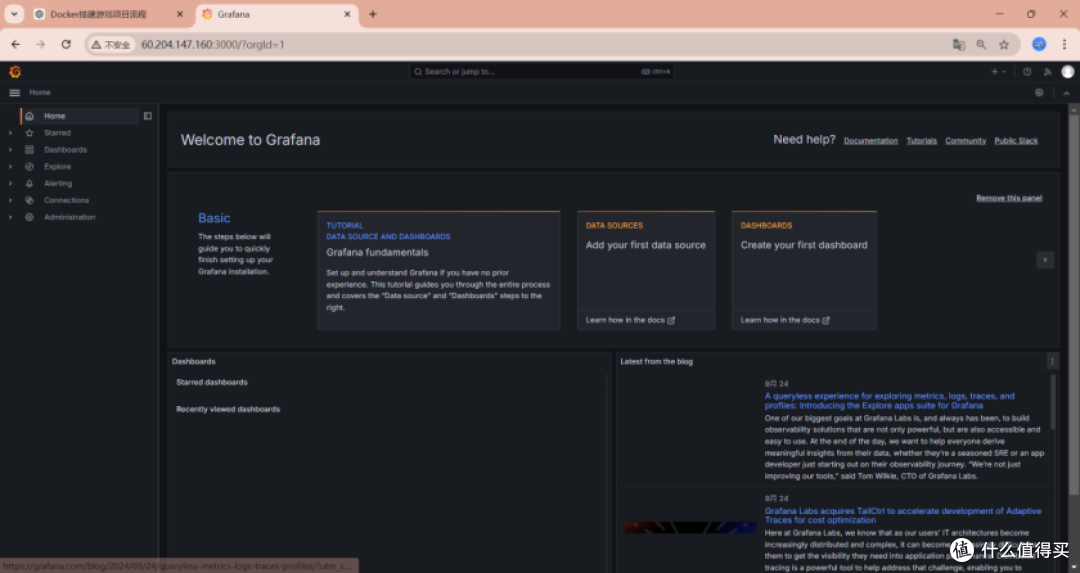Screen dimensions: 1080x573
Task: Show next setup steps arrow
Action: tap(1045, 260)
